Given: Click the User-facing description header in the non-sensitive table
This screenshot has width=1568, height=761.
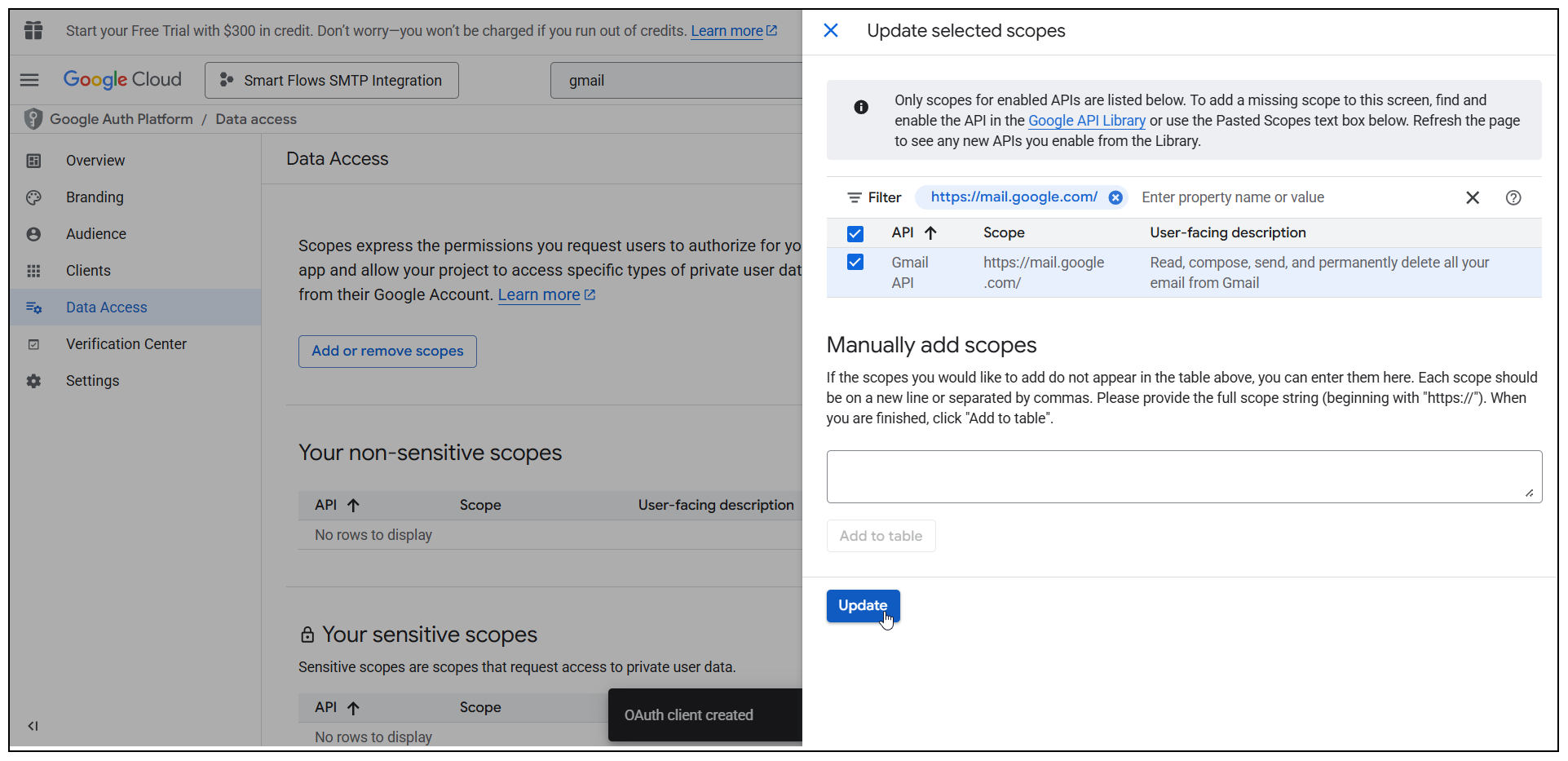Looking at the screenshot, I should click(x=716, y=505).
